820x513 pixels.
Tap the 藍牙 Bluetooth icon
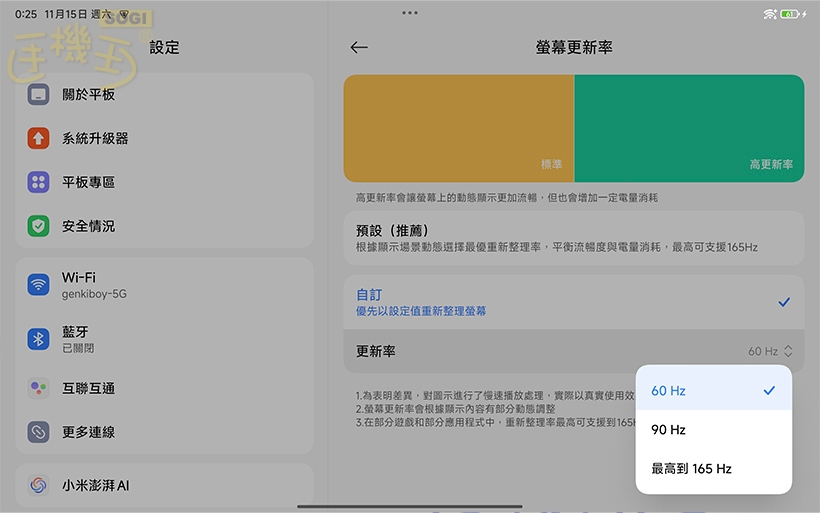[38, 339]
